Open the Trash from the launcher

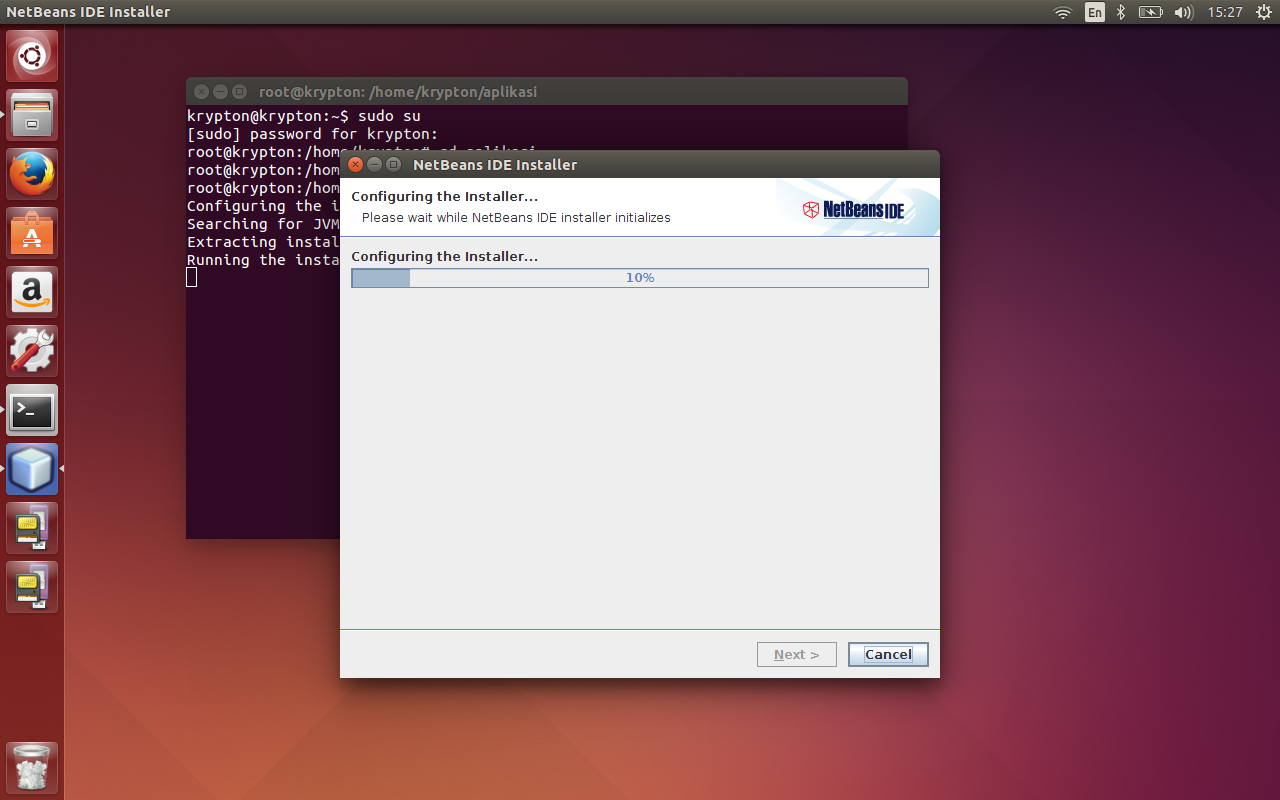pos(32,766)
